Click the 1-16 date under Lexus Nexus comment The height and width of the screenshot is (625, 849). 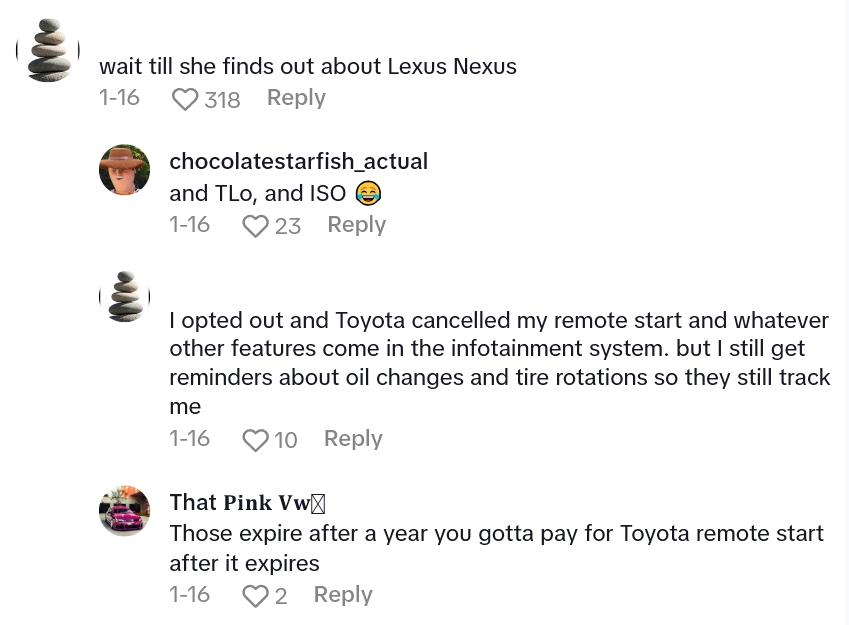[119, 98]
